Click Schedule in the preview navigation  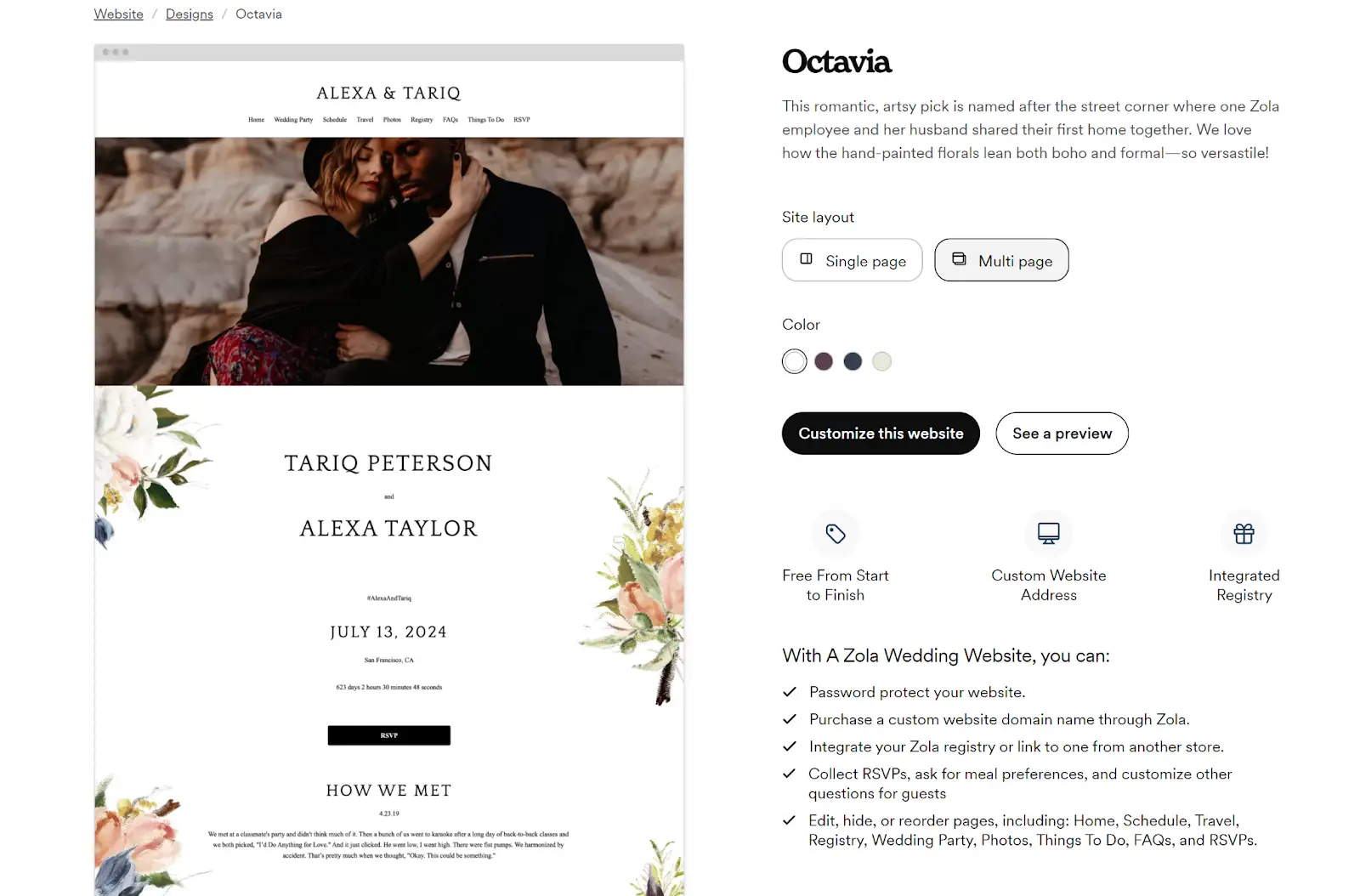pyautogui.click(x=335, y=120)
